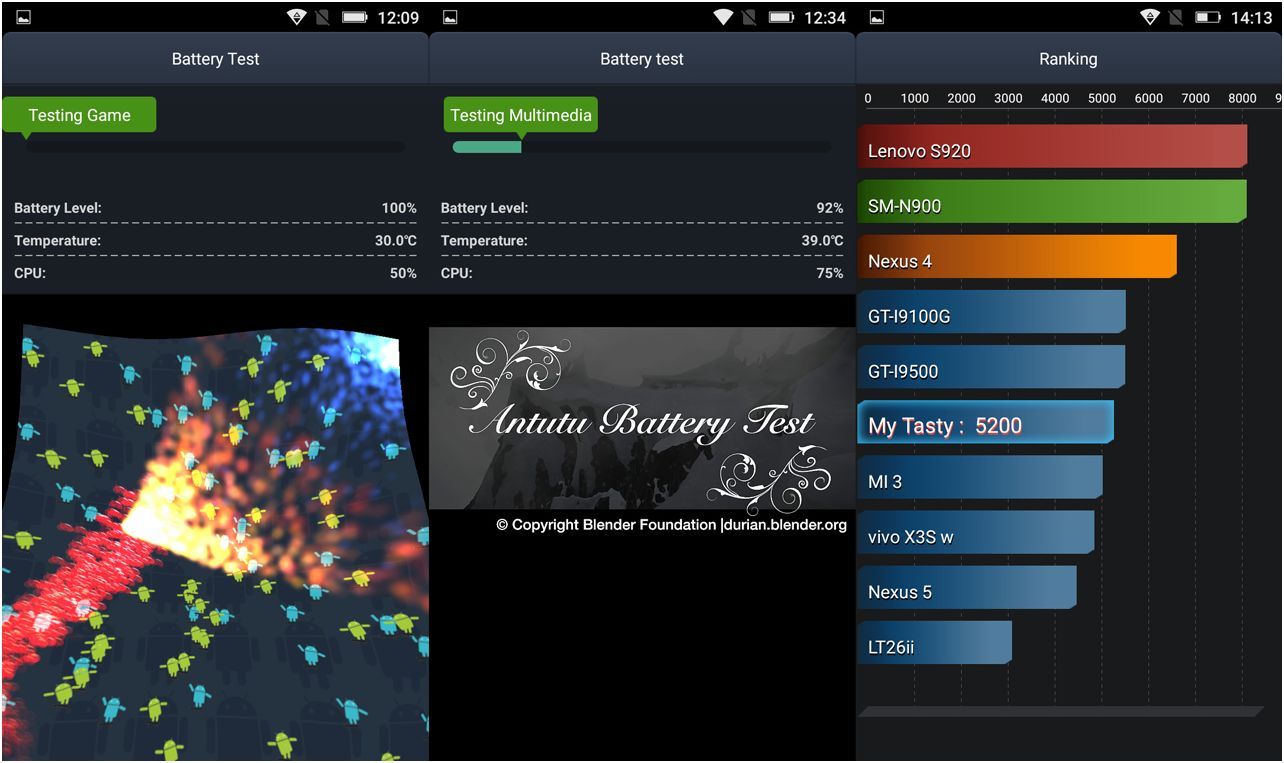Tap the battery icon beside the 12:34 clock

coord(781,17)
